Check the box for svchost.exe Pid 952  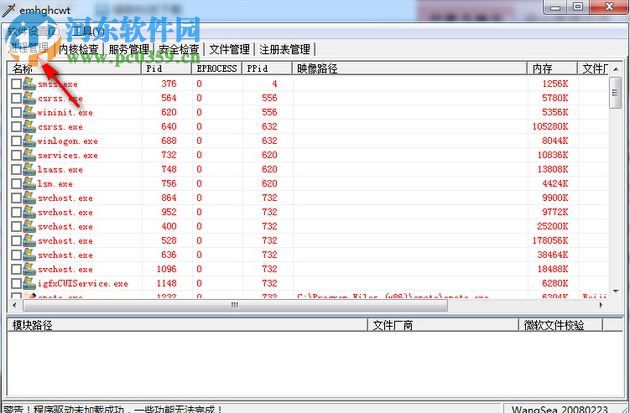[x=16, y=212]
